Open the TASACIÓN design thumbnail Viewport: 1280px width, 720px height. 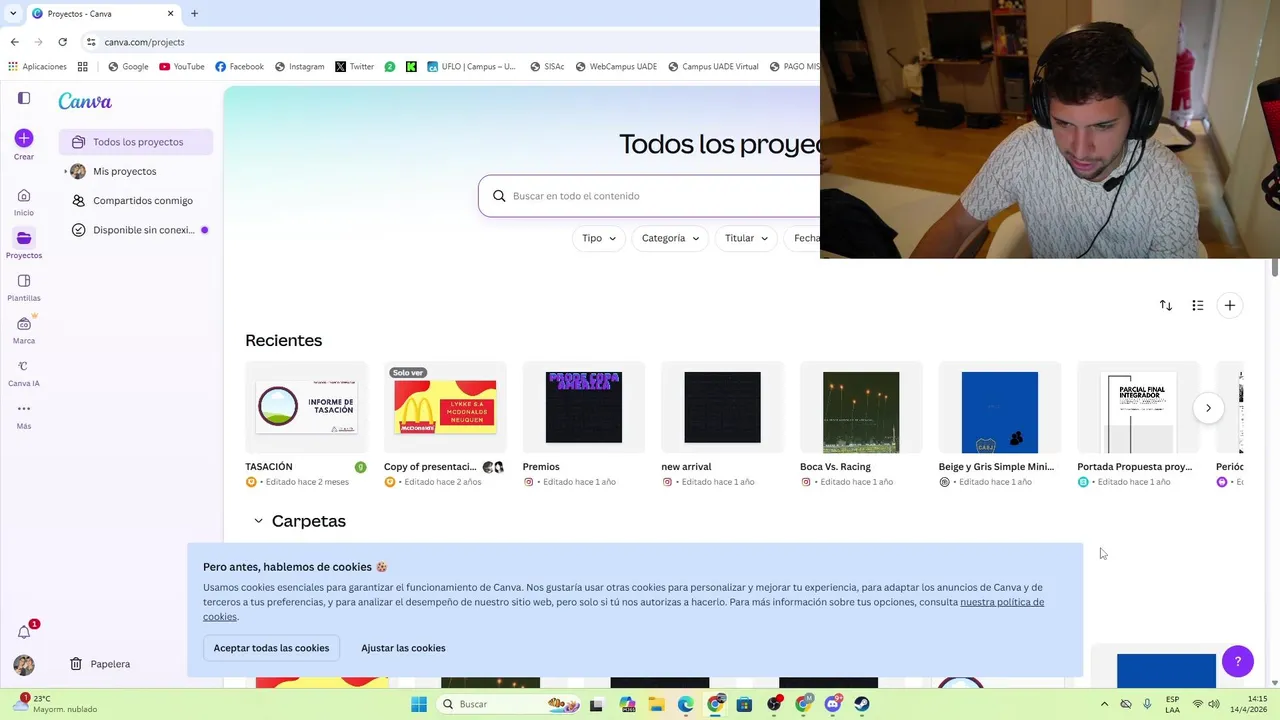pyautogui.click(x=306, y=408)
